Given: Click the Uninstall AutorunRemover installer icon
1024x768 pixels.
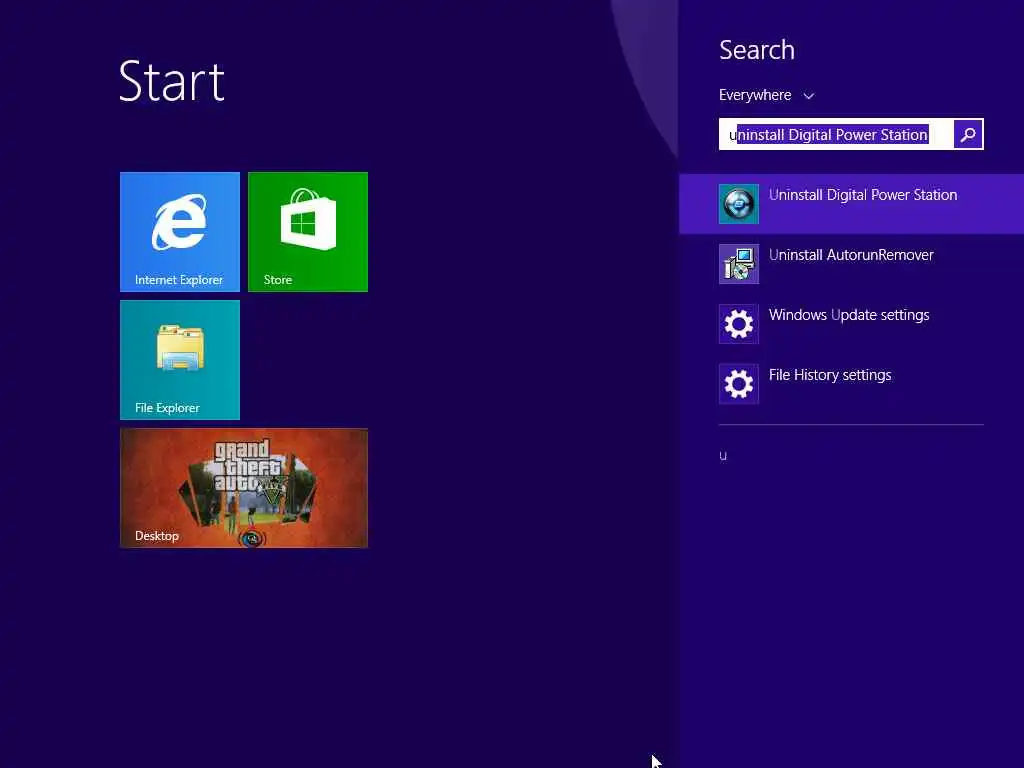Looking at the screenshot, I should point(739,264).
